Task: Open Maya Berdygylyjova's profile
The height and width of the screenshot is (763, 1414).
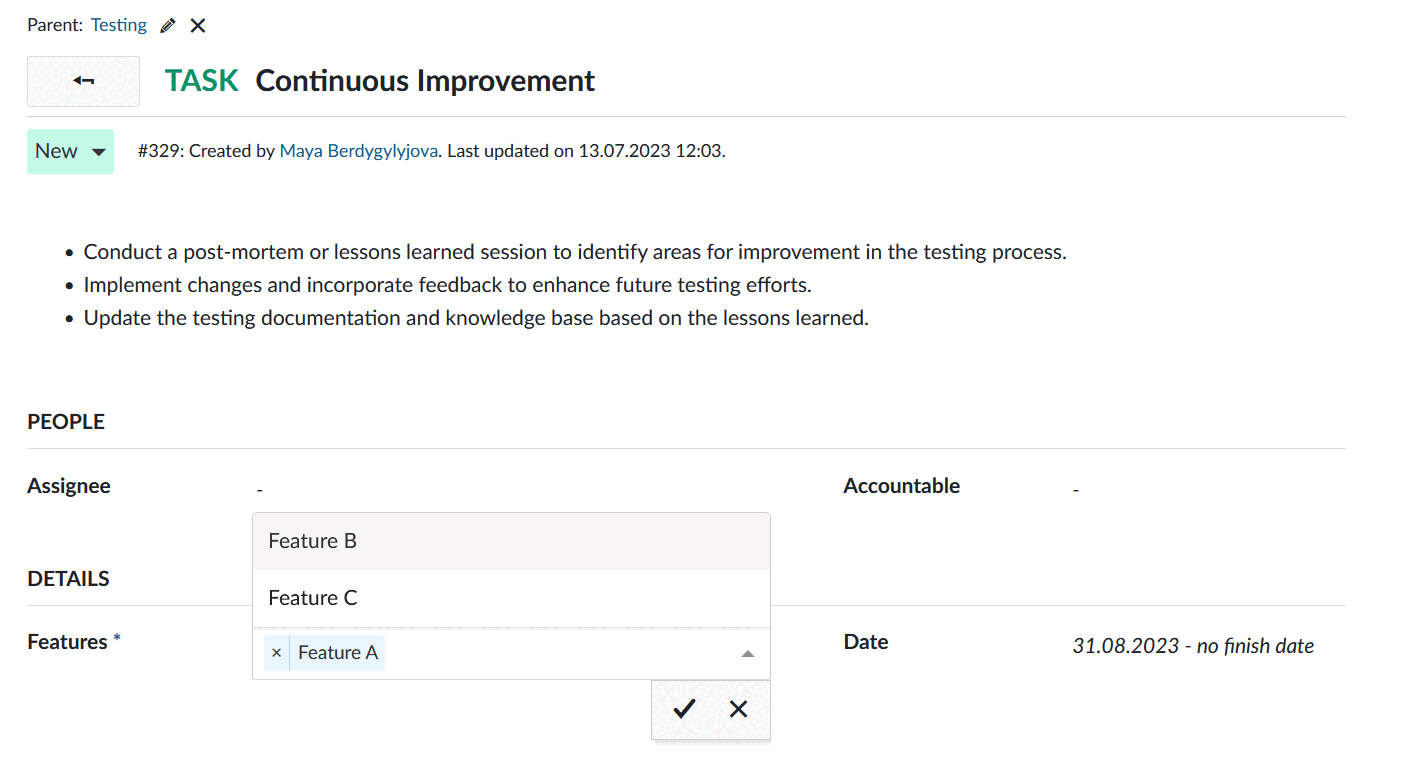Action: point(358,151)
